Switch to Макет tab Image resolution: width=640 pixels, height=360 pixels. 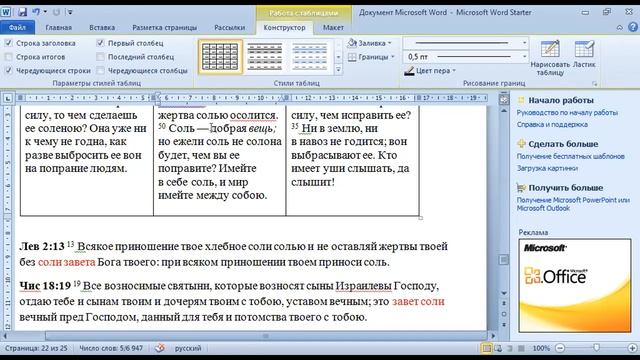tap(333, 28)
